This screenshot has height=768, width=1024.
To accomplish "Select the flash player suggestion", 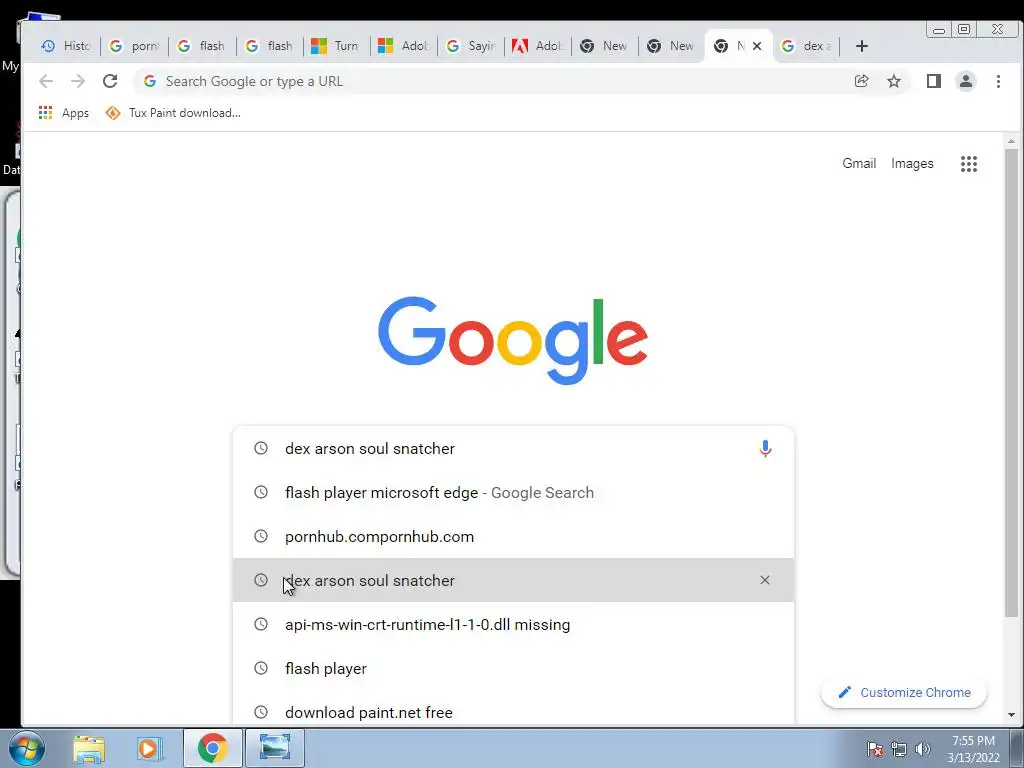I will 513,668.
